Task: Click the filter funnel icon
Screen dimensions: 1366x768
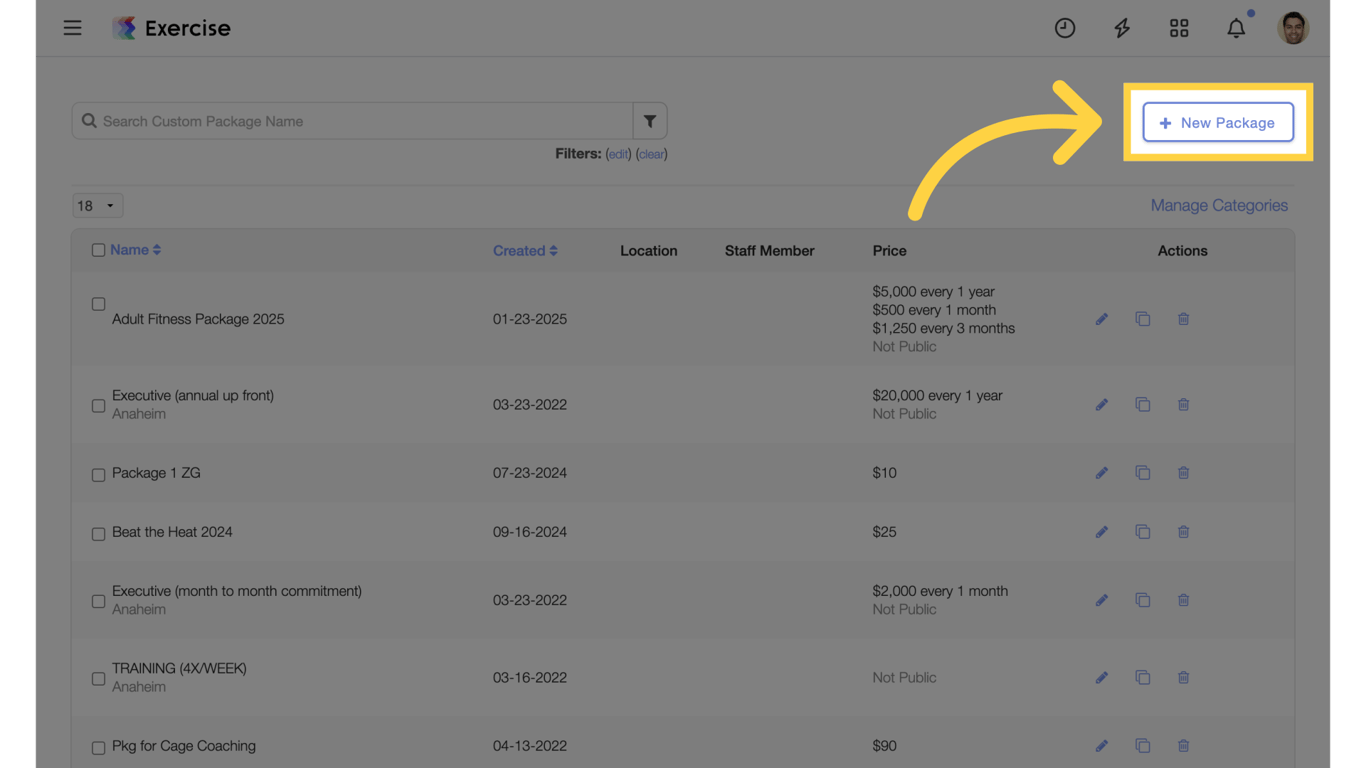Action: pyautogui.click(x=650, y=121)
